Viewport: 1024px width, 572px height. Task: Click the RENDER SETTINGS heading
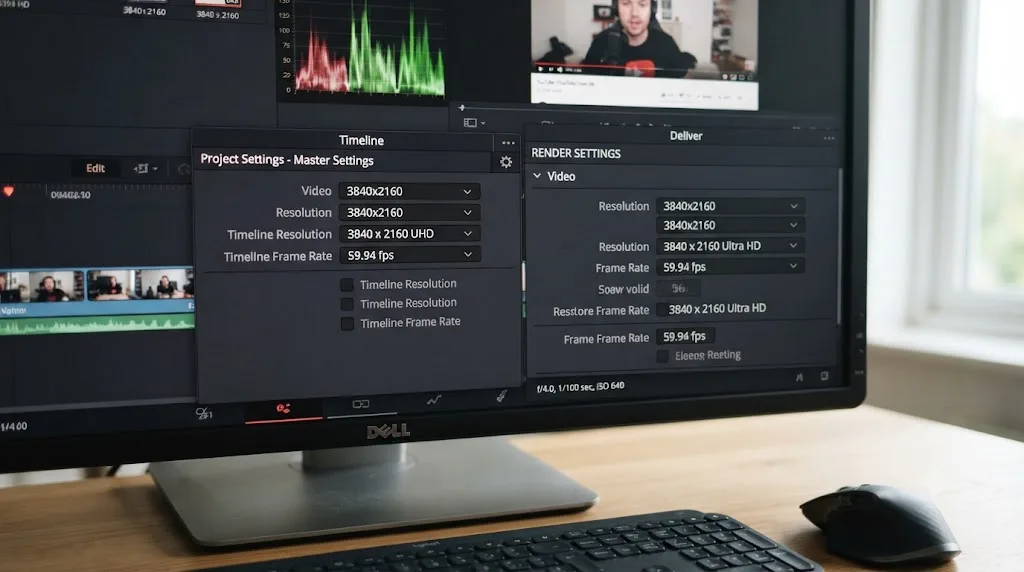click(x=576, y=154)
